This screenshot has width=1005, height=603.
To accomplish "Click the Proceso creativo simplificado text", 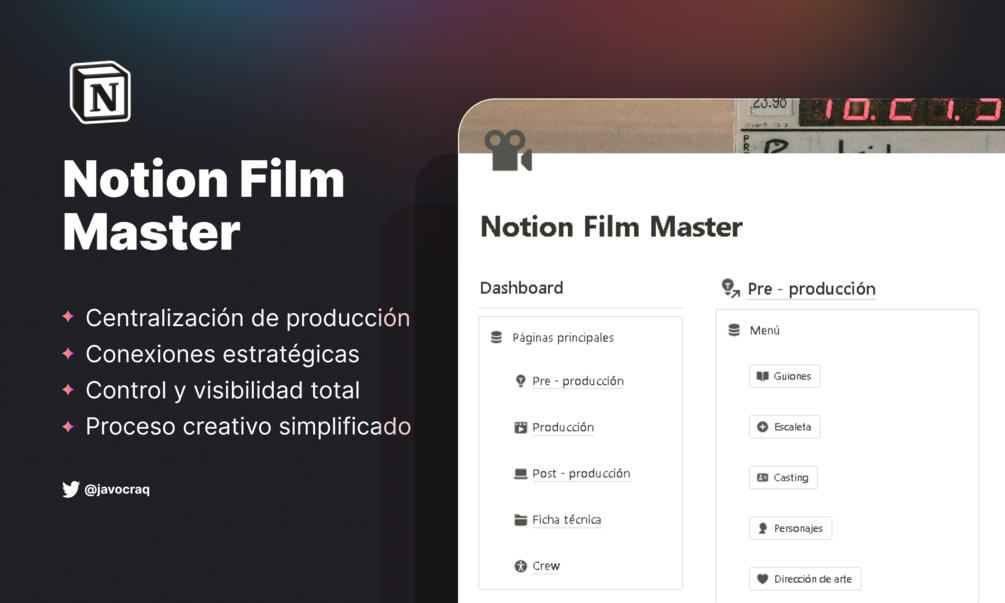I will (248, 426).
